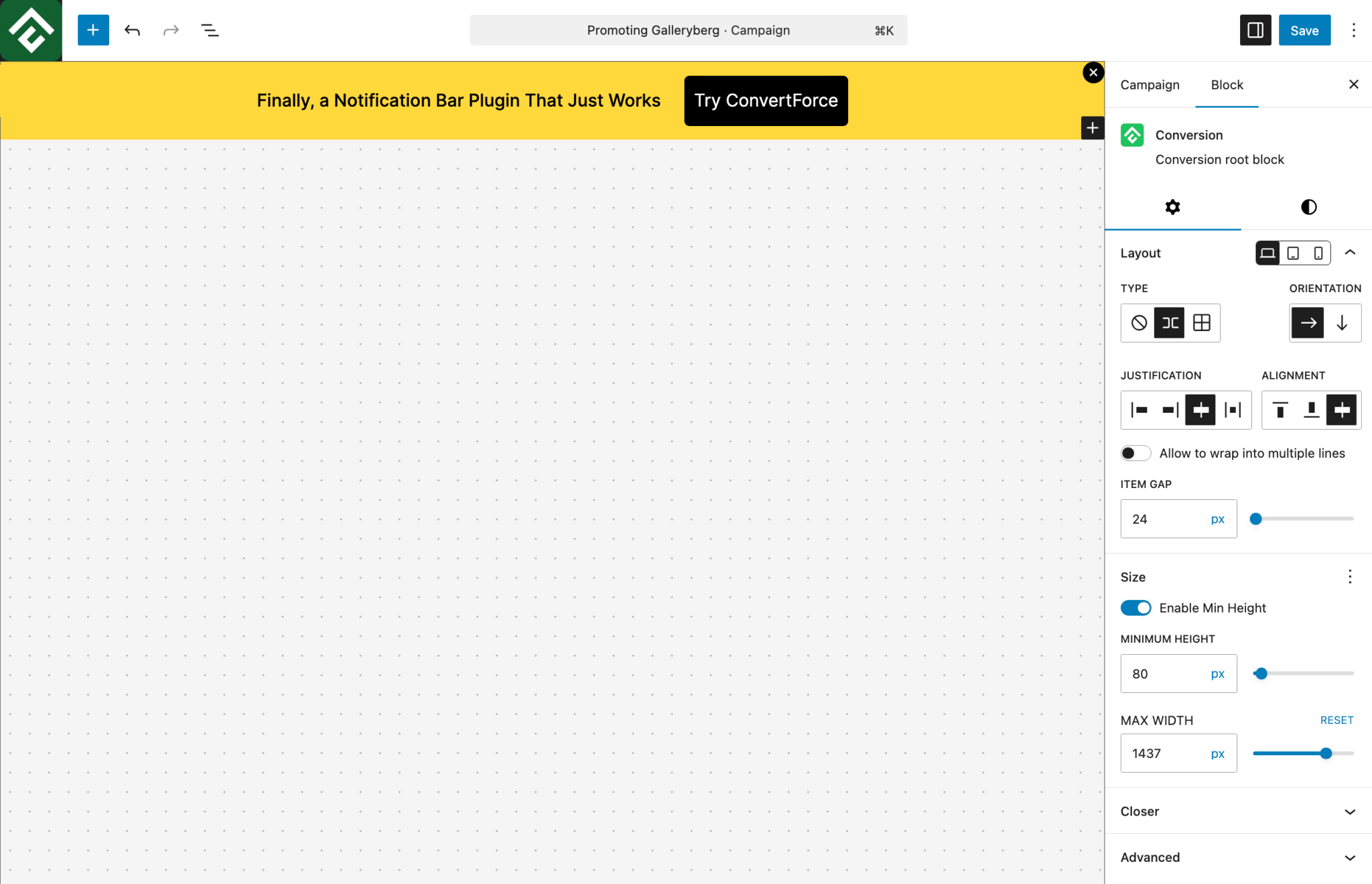Open the document overview list icon
This screenshot has width=1372, height=884.
(210, 30)
